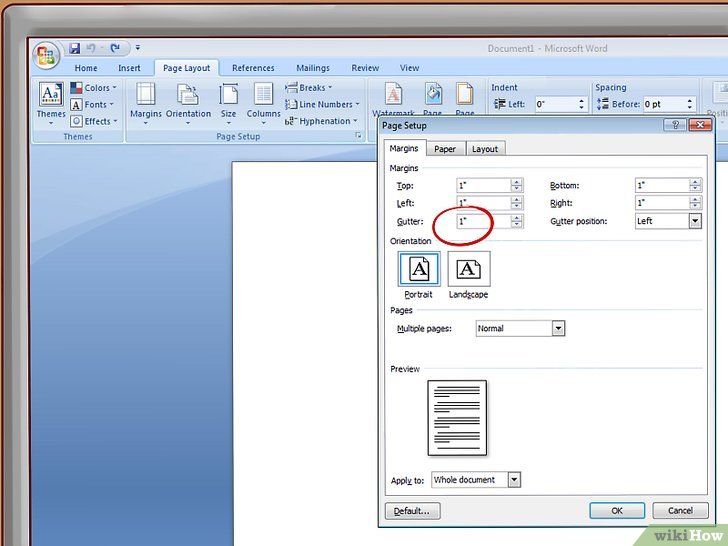The height and width of the screenshot is (546, 728).
Task: Adjust Spacing Before with its spinner
Action: click(690, 104)
